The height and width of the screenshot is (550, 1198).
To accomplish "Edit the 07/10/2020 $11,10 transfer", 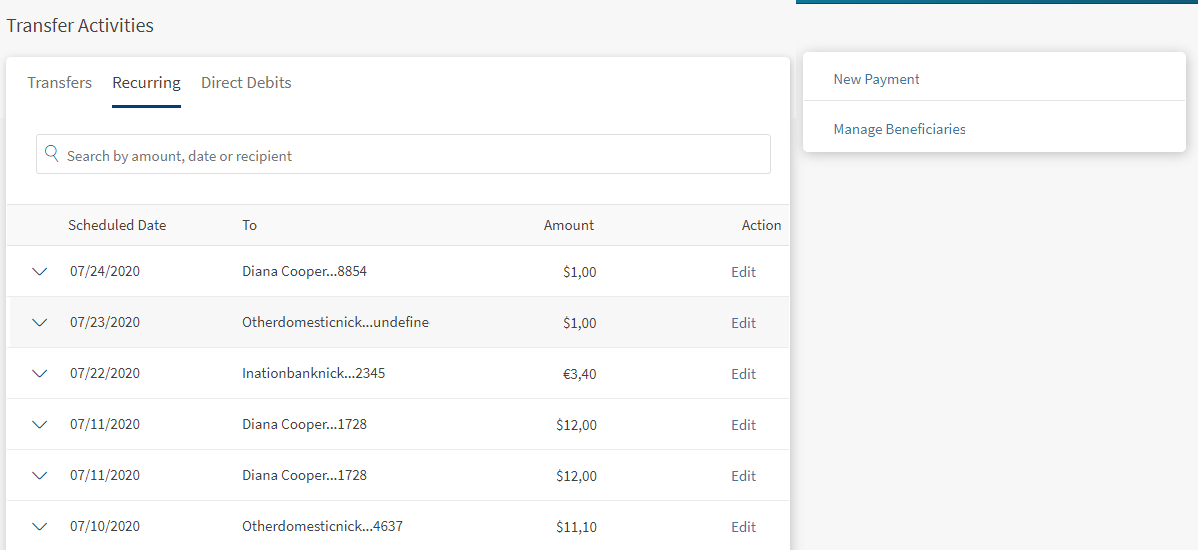I will [743, 527].
